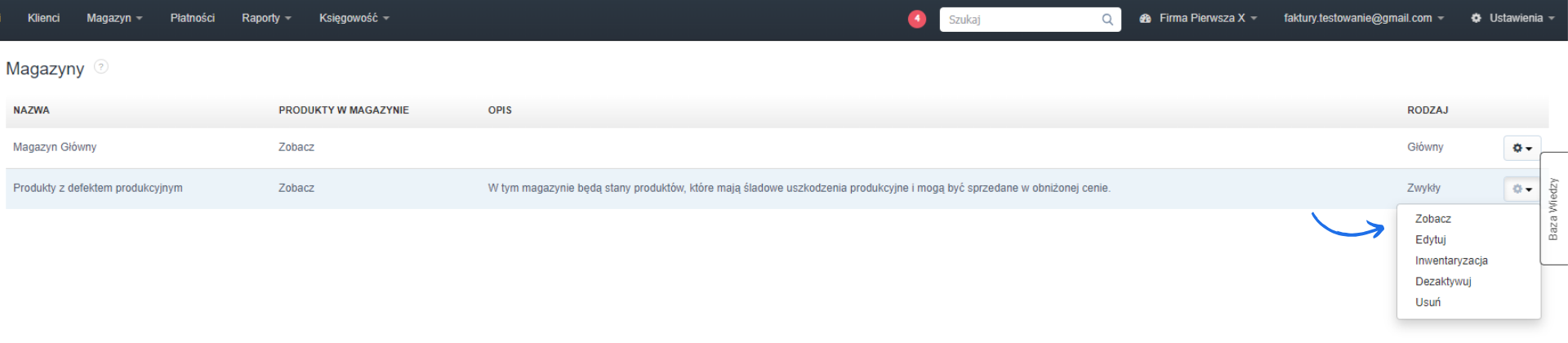Click the Magazyny page heading
The height and width of the screenshot is (343, 1568).
45,69
